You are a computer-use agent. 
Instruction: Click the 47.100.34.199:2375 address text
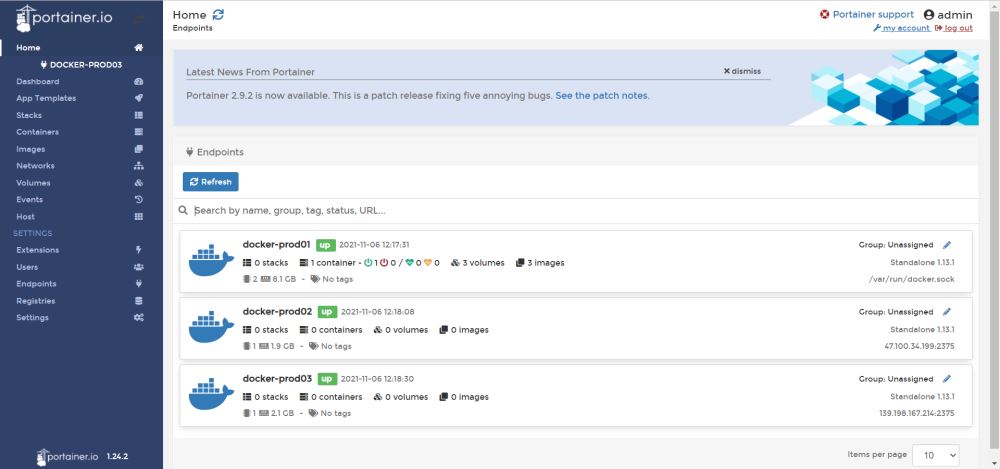919,346
